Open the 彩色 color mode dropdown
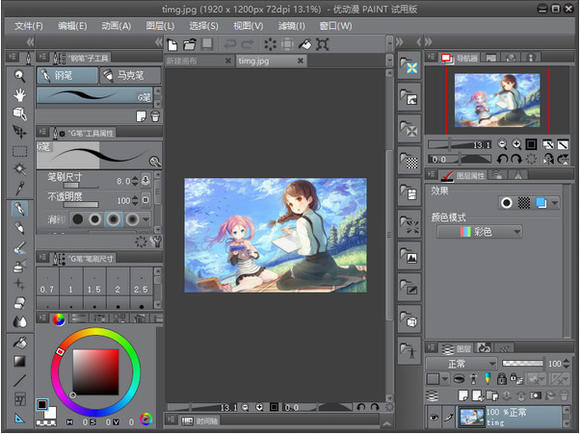Viewport: 580px width, 434px height. [479, 232]
